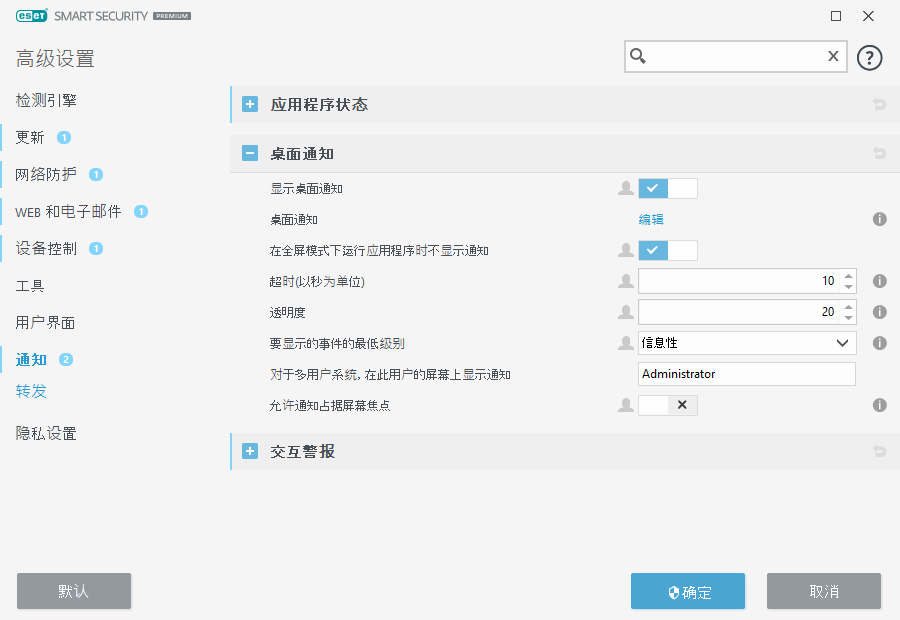
Task: Clear the search field with the X
Action: click(833, 56)
